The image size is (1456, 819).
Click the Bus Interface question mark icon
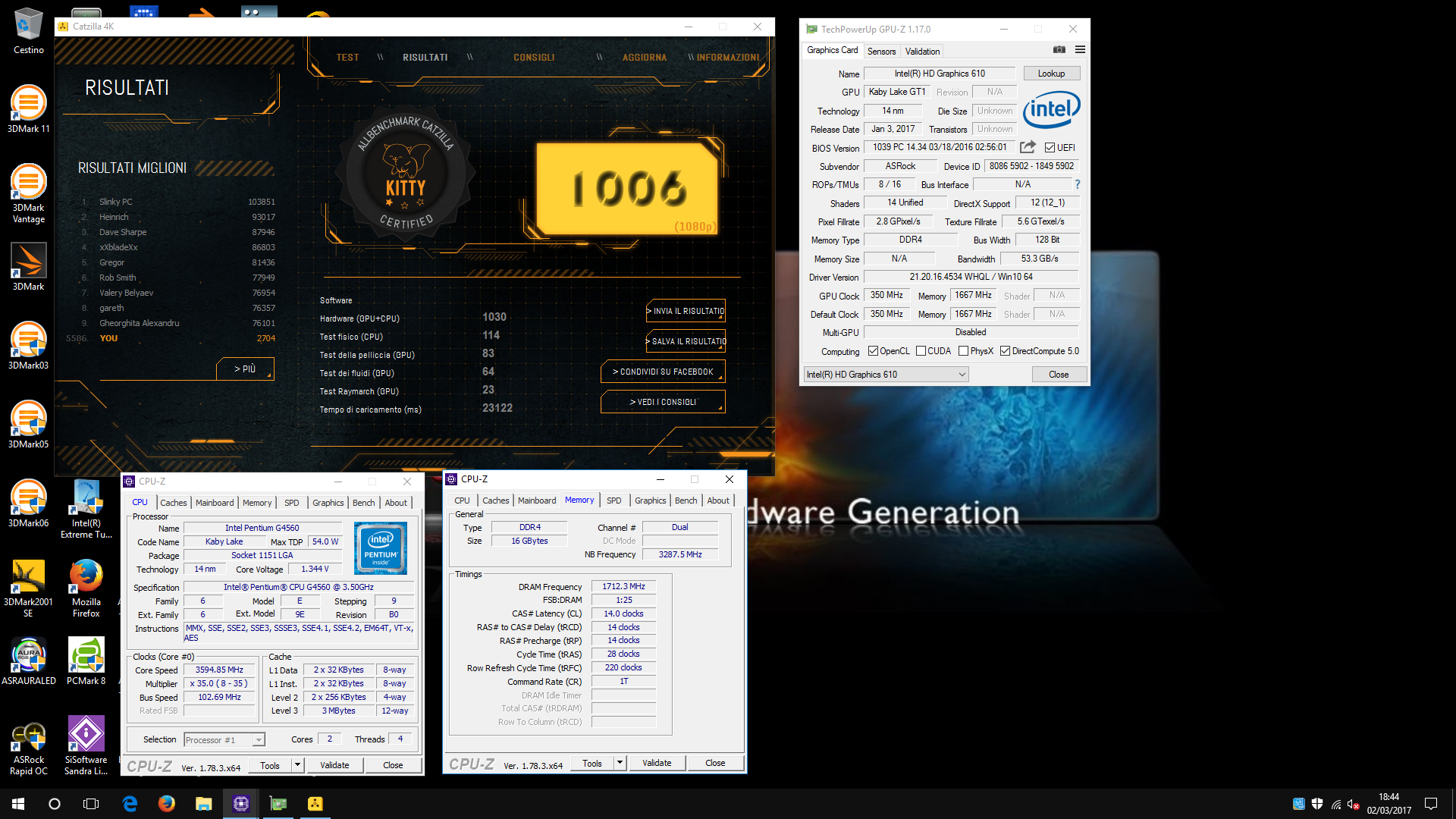[x=1077, y=184]
